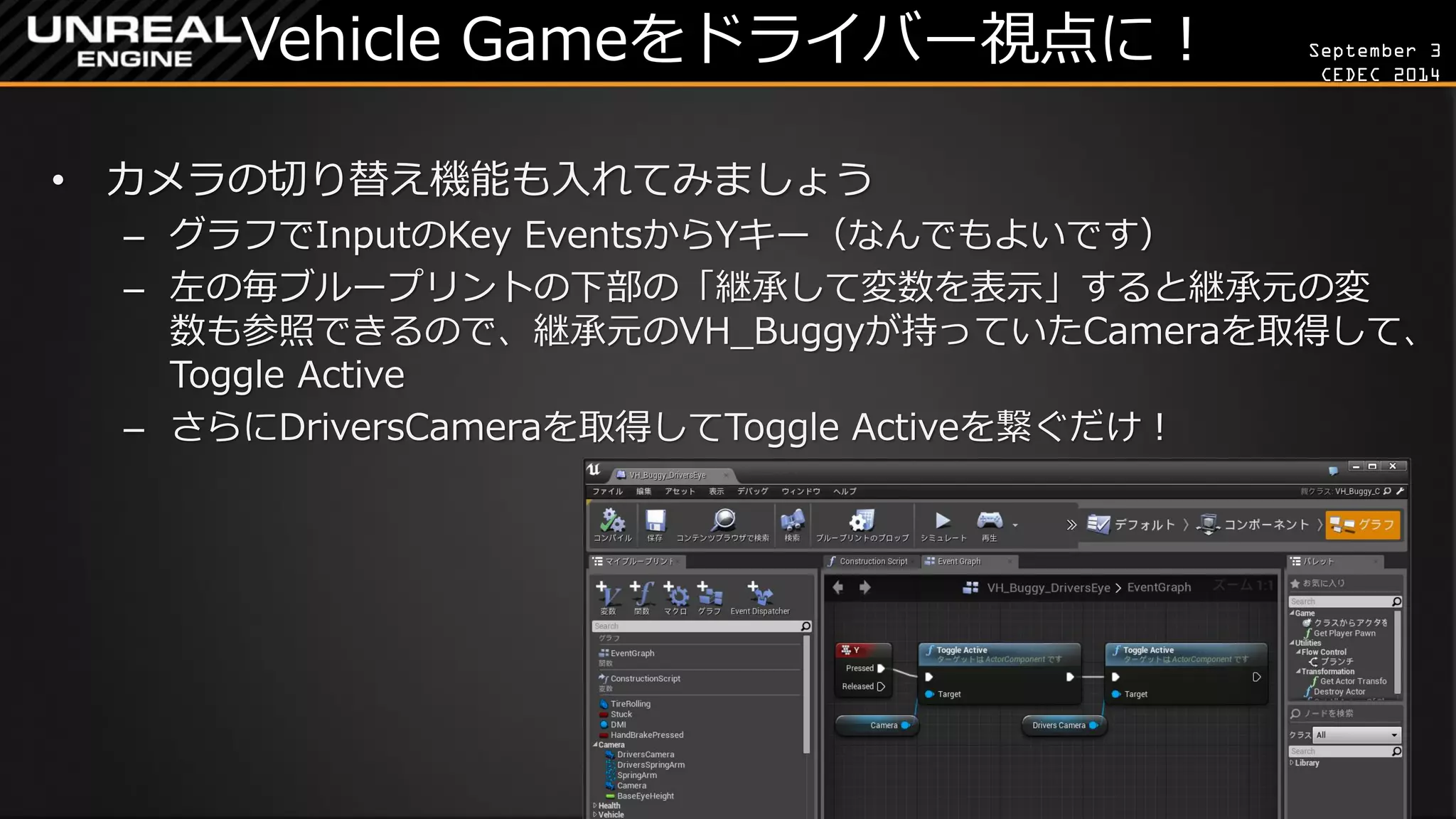Click the 再生 gamepad icon
Screen dimensions: 1456x819
[989, 520]
